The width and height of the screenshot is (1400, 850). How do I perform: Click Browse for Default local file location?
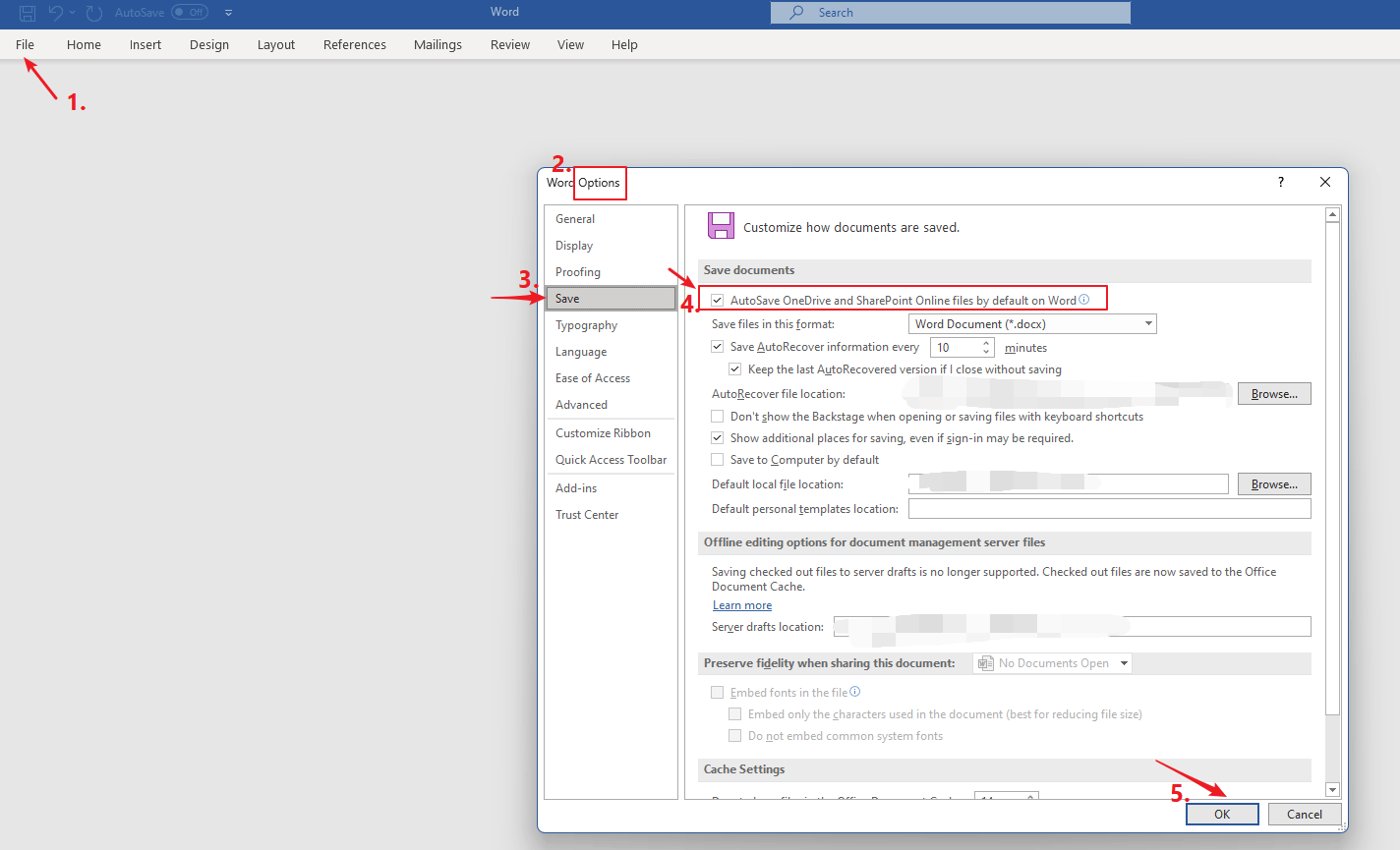pos(1274,484)
